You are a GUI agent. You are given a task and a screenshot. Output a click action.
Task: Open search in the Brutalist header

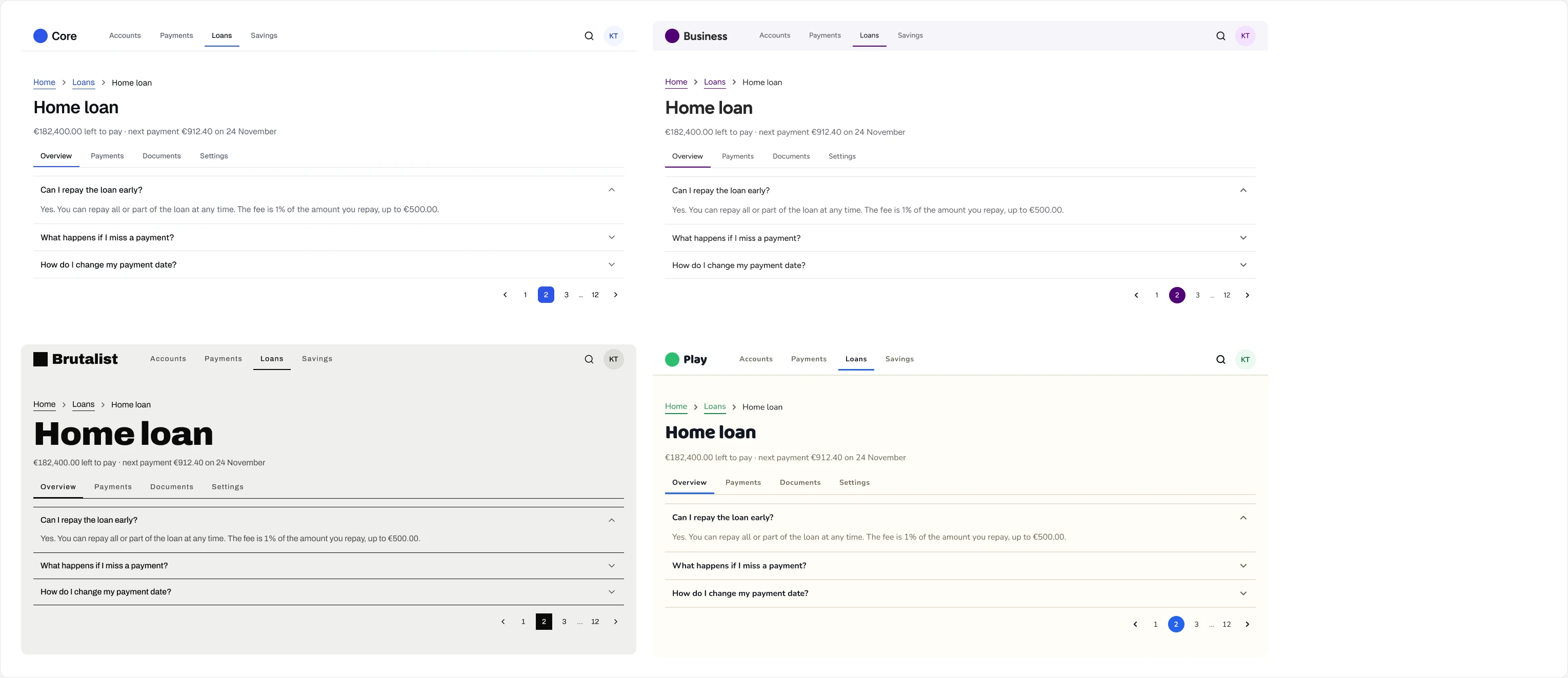click(589, 359)
